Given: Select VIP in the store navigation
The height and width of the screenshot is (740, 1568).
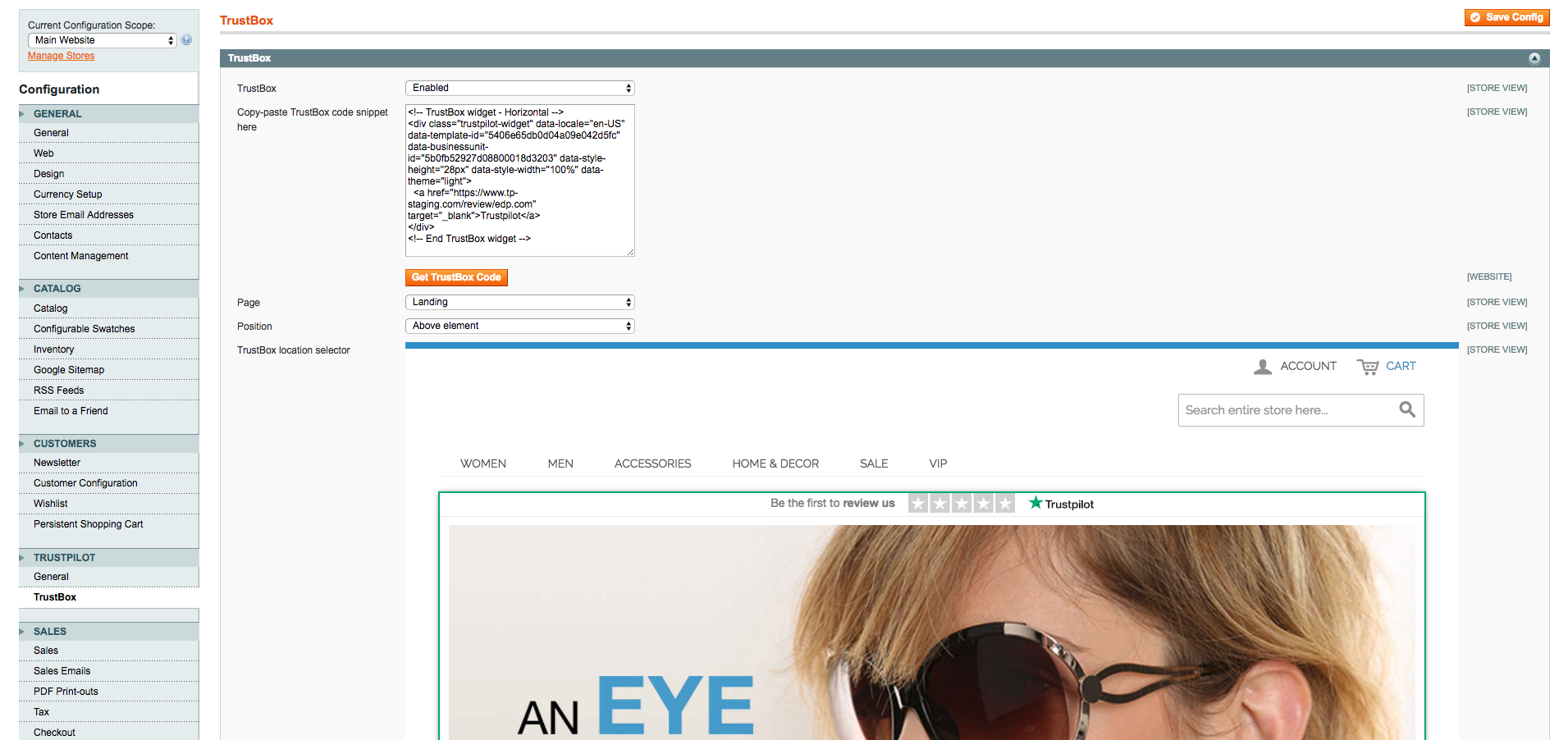Looking at the screenshot, I should click(x=938, y=464).
